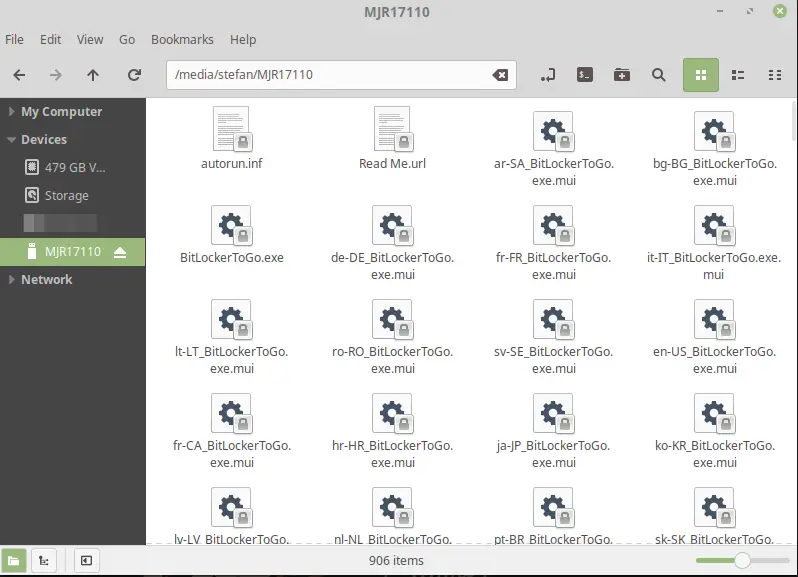798x577 pixels.
Task: Select BitLockerToGo.exe file
Action: click(232, 235)
